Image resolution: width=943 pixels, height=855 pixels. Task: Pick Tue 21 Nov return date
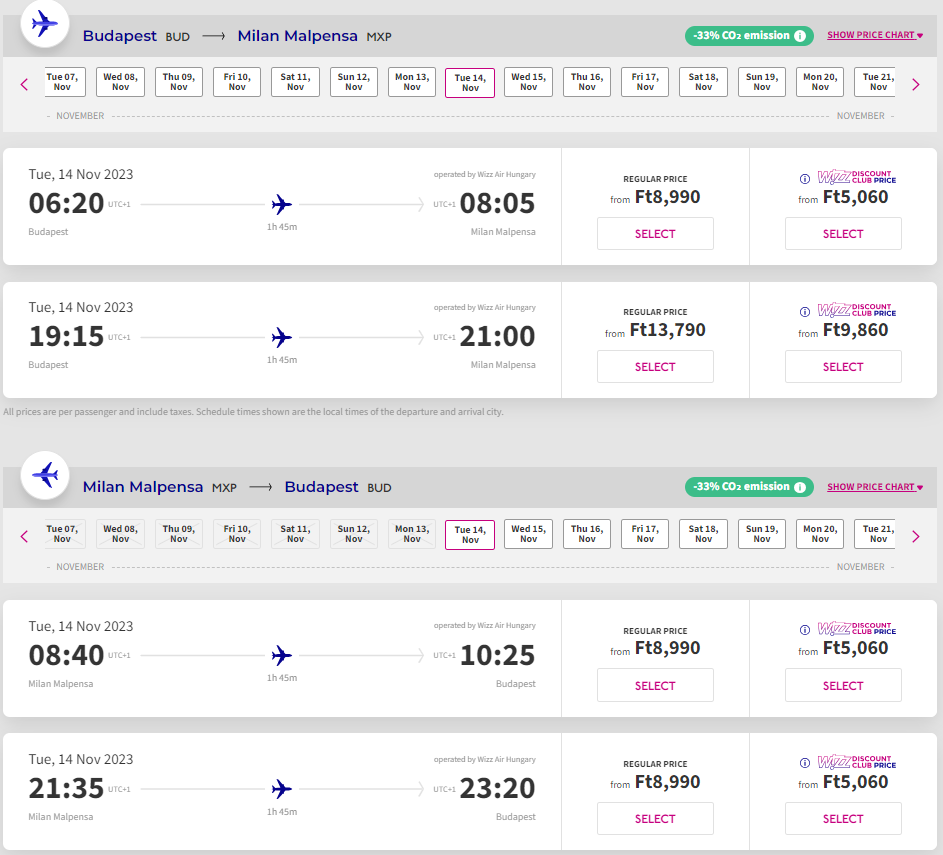(875, 534)
